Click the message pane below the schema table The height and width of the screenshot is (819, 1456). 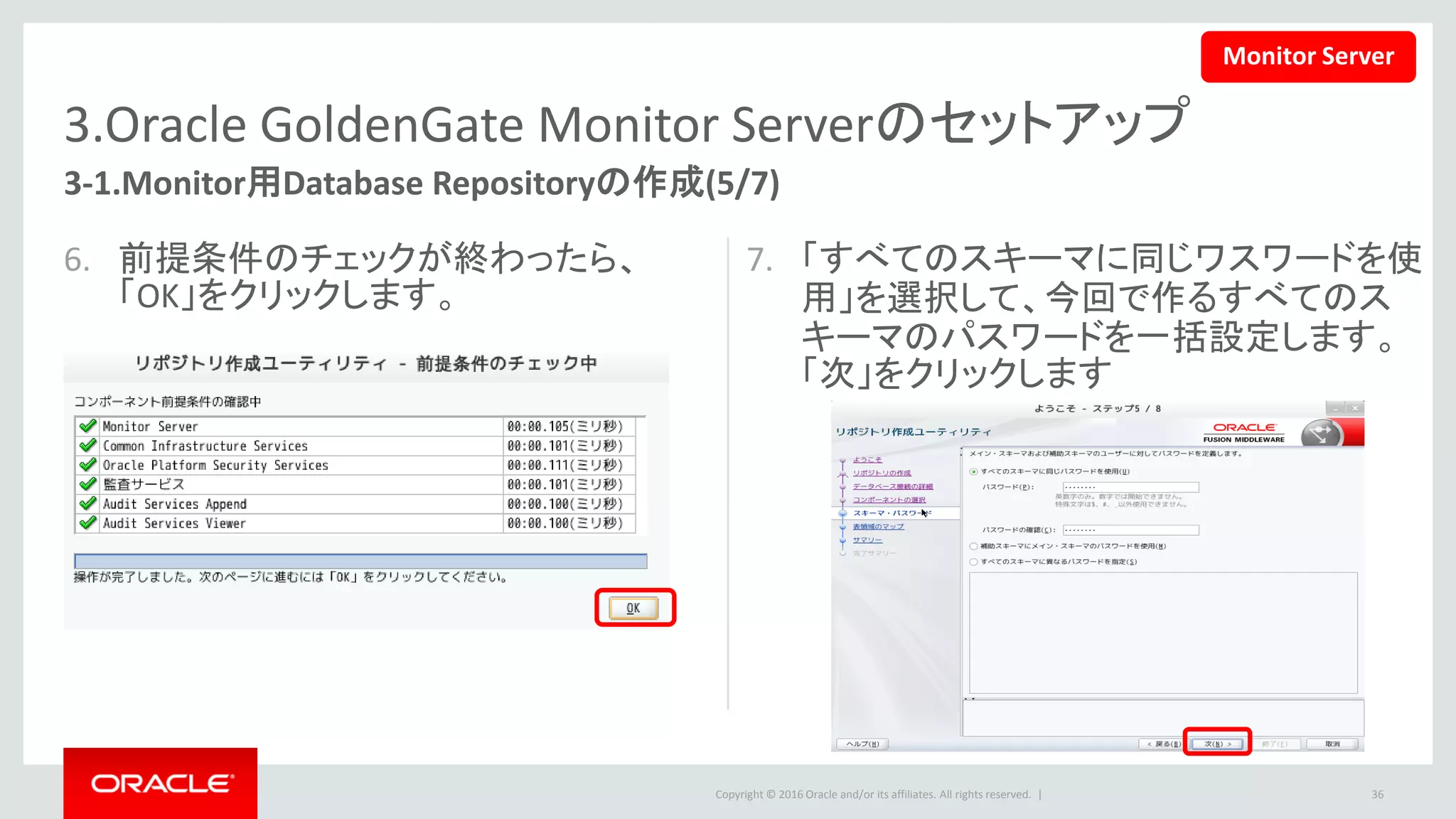pyautogui.click(x=1163, y=718)
